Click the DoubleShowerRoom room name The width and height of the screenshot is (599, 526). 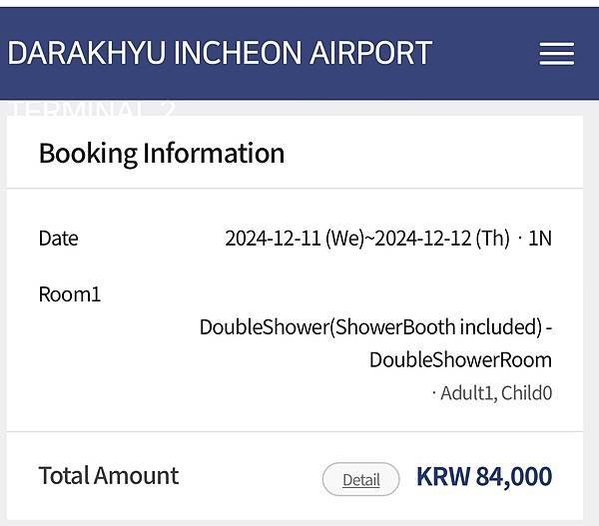tap(460, 360)
